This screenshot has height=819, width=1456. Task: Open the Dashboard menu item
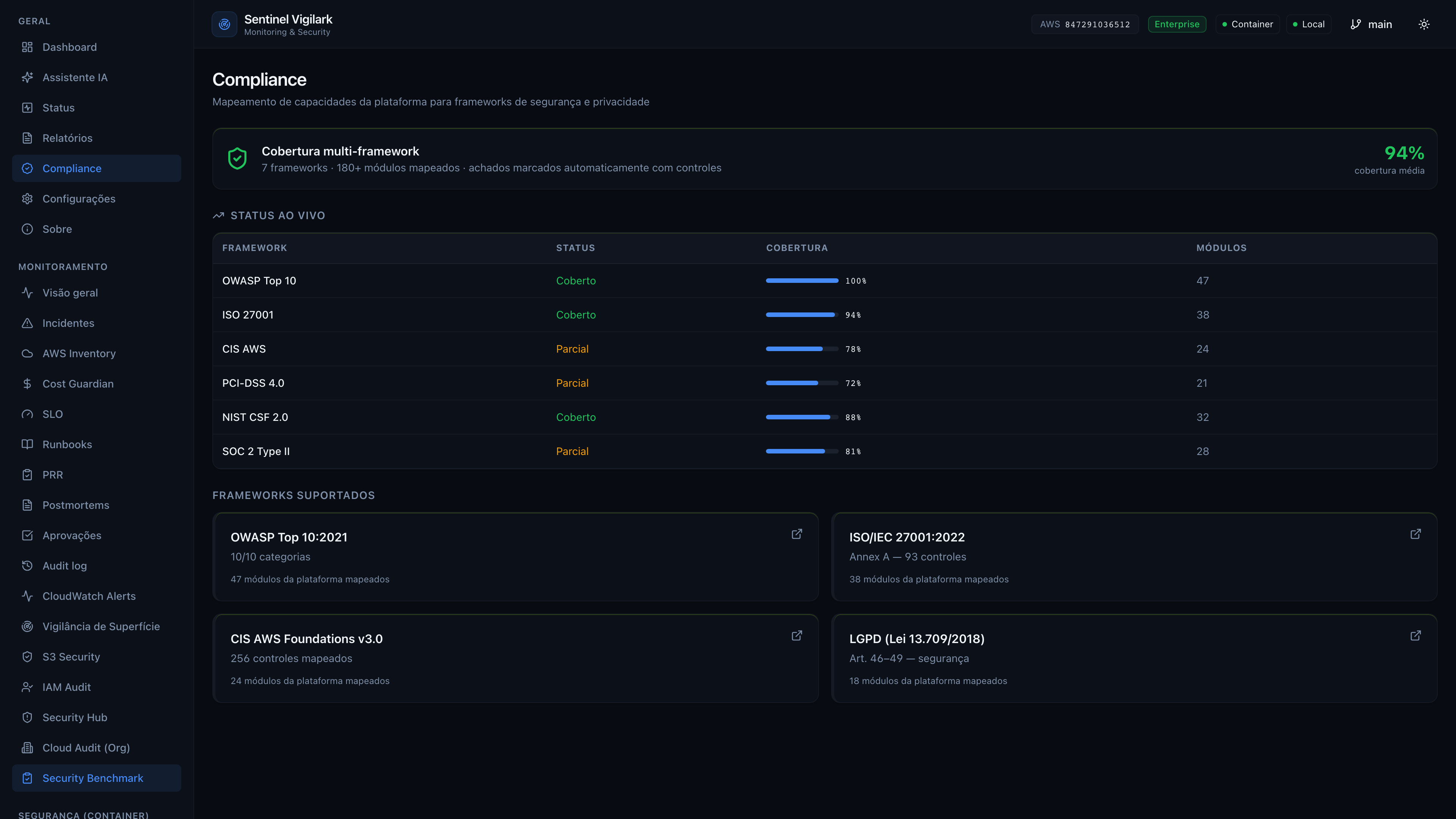coord(97,47)
